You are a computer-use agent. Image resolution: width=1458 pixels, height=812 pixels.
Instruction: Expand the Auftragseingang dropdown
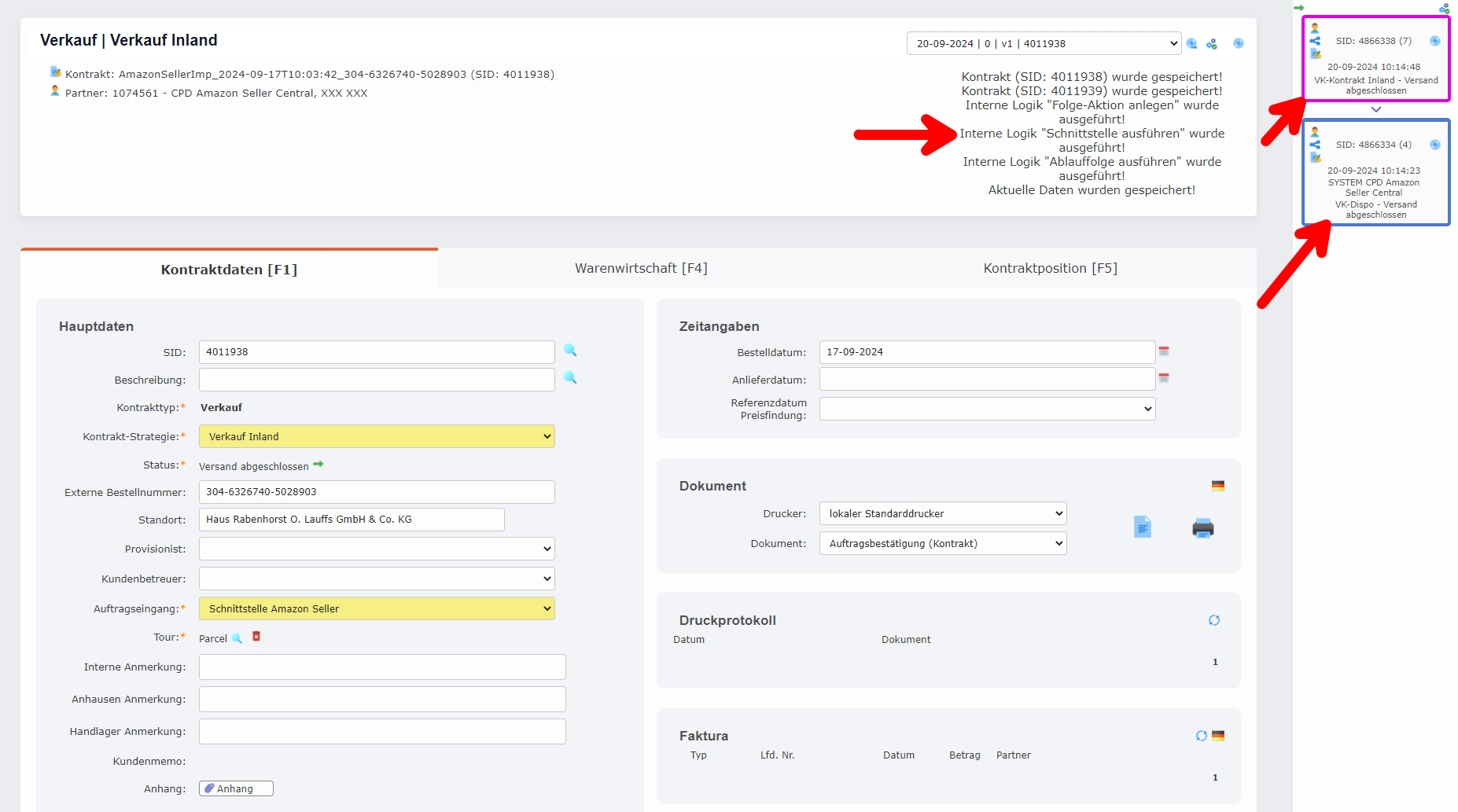click(377, 608)
